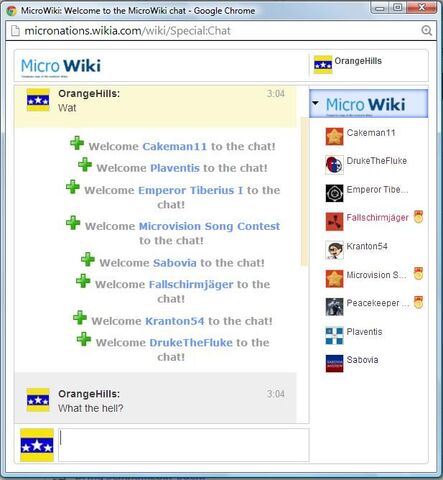Viewport: 443px width, 480px height.
Task: Click the zoom magnifier icon in address bar
Action: [426, 31]
